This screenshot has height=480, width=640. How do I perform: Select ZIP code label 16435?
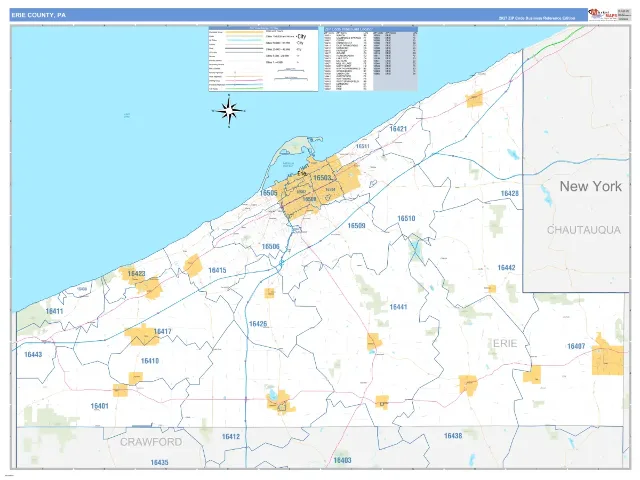coord(159,462)
